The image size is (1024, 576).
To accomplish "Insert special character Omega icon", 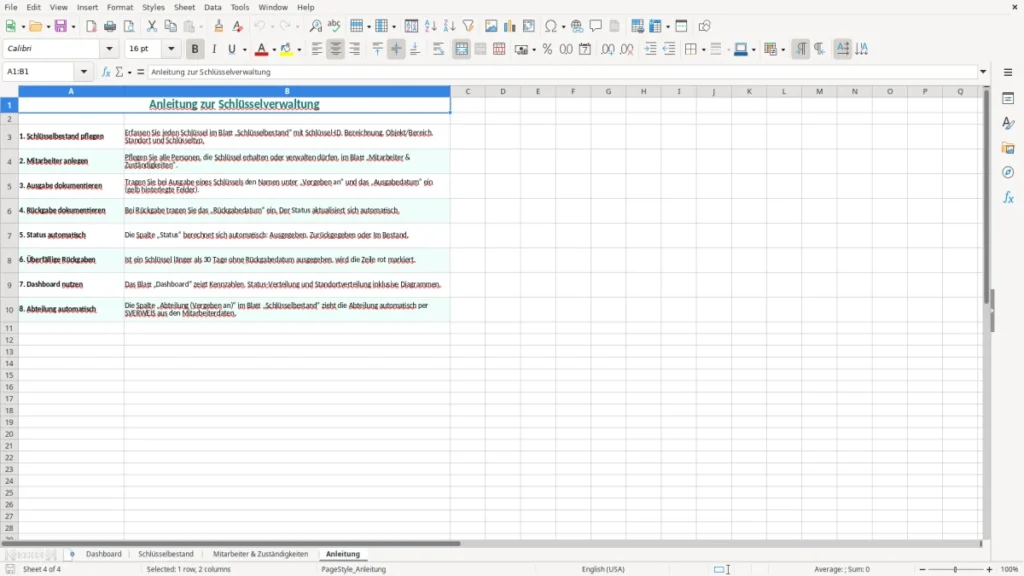I will 551,26.
